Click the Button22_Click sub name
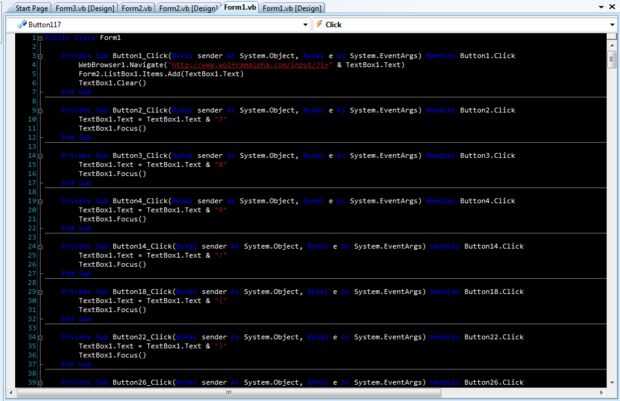 (142, 337)
